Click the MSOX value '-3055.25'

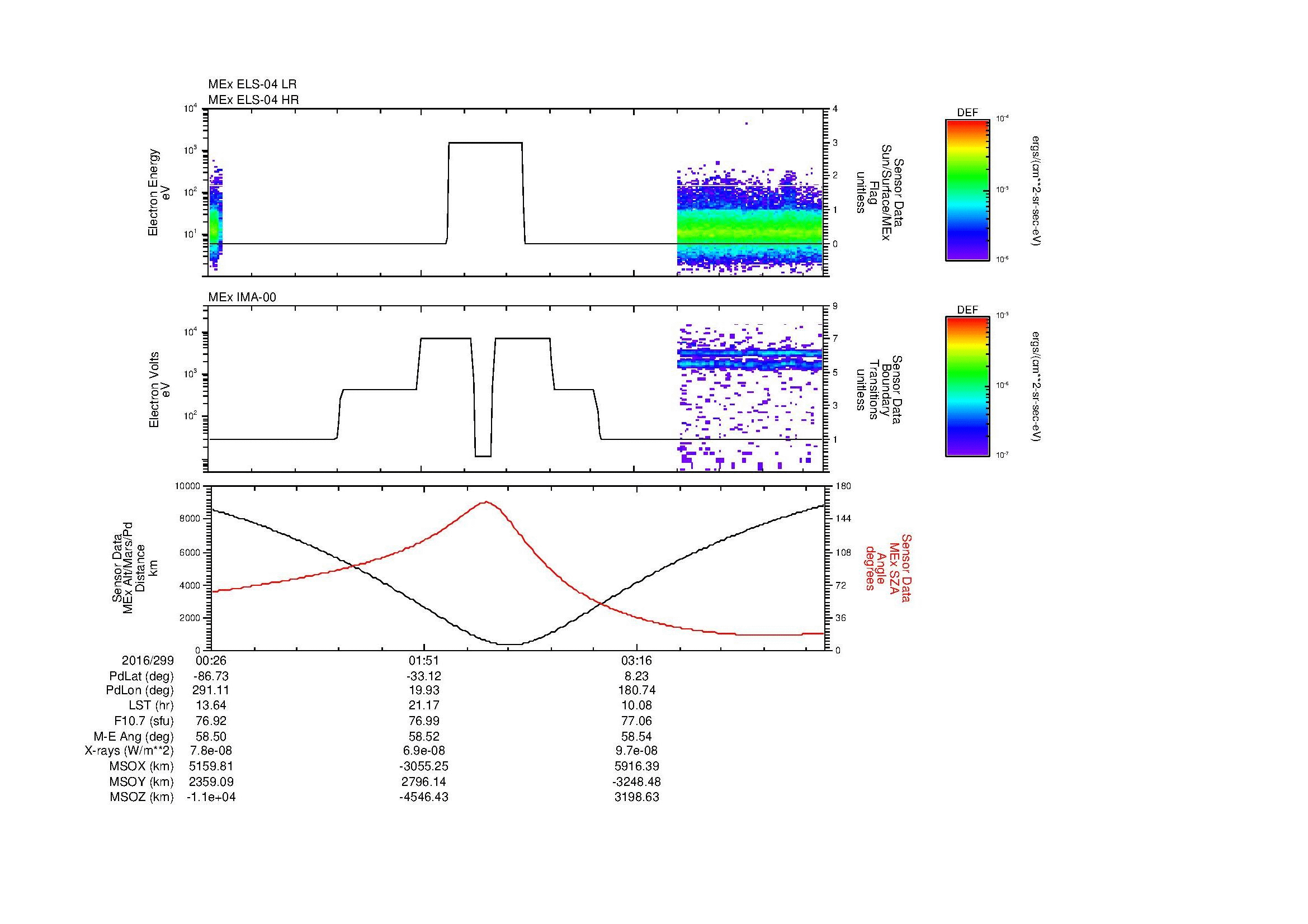[424, 766]
